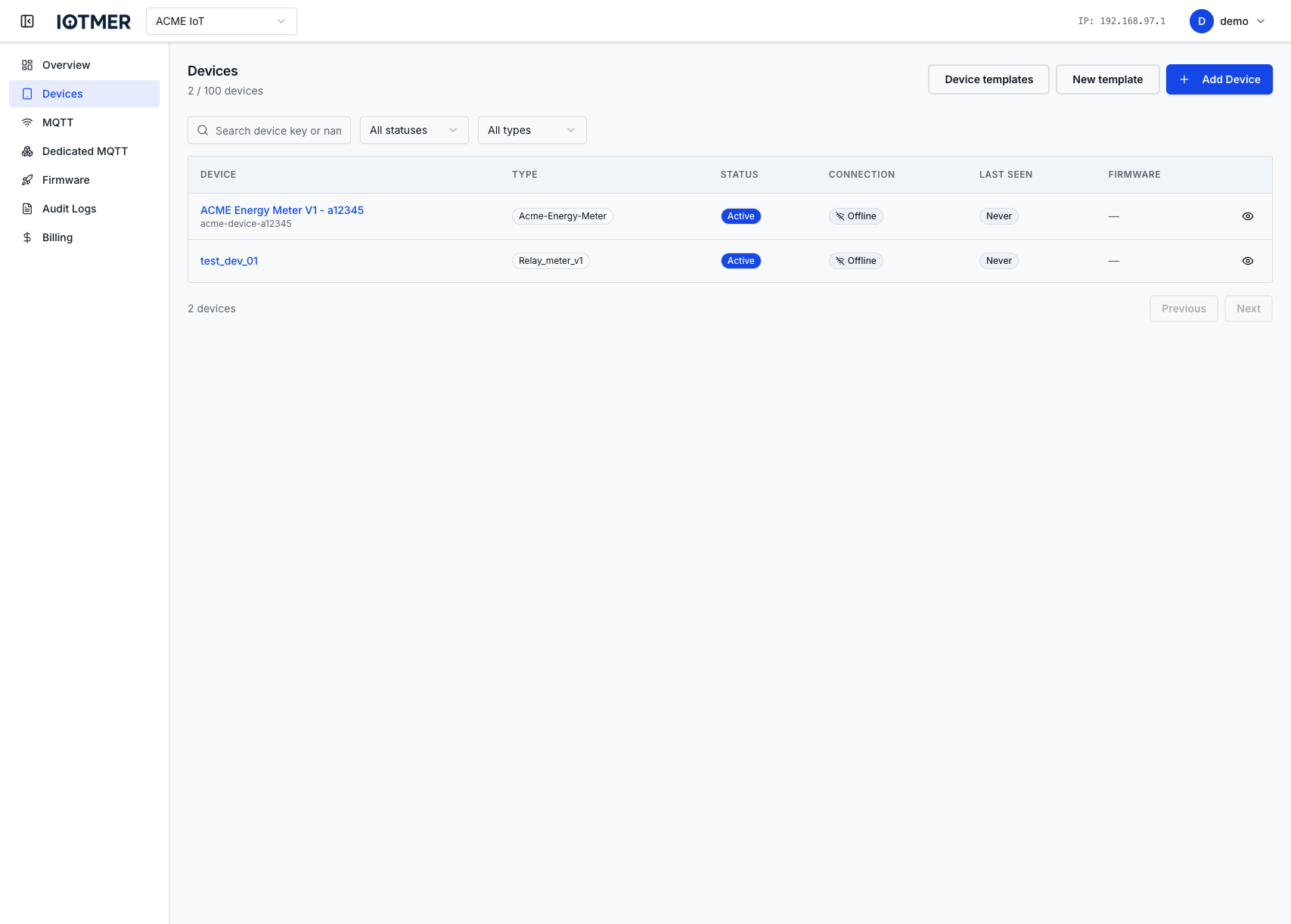Open the All types dropdown

532,129
